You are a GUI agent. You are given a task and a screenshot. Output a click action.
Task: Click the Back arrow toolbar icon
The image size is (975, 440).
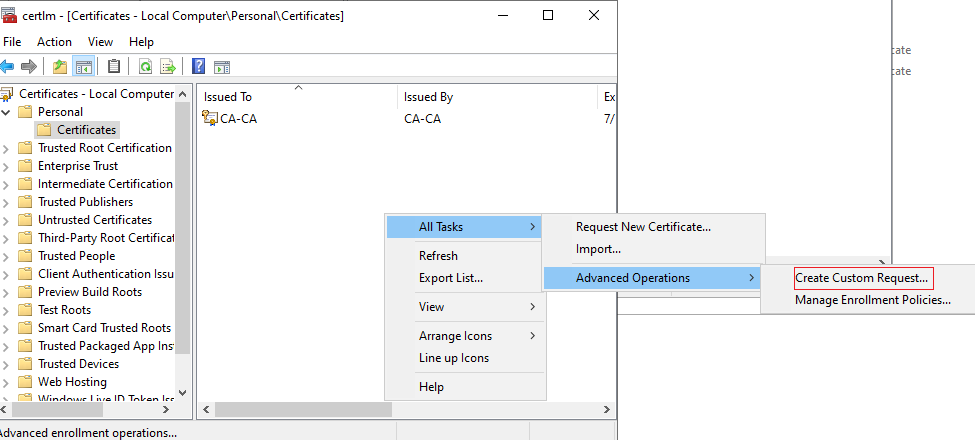tap(6, 66)
